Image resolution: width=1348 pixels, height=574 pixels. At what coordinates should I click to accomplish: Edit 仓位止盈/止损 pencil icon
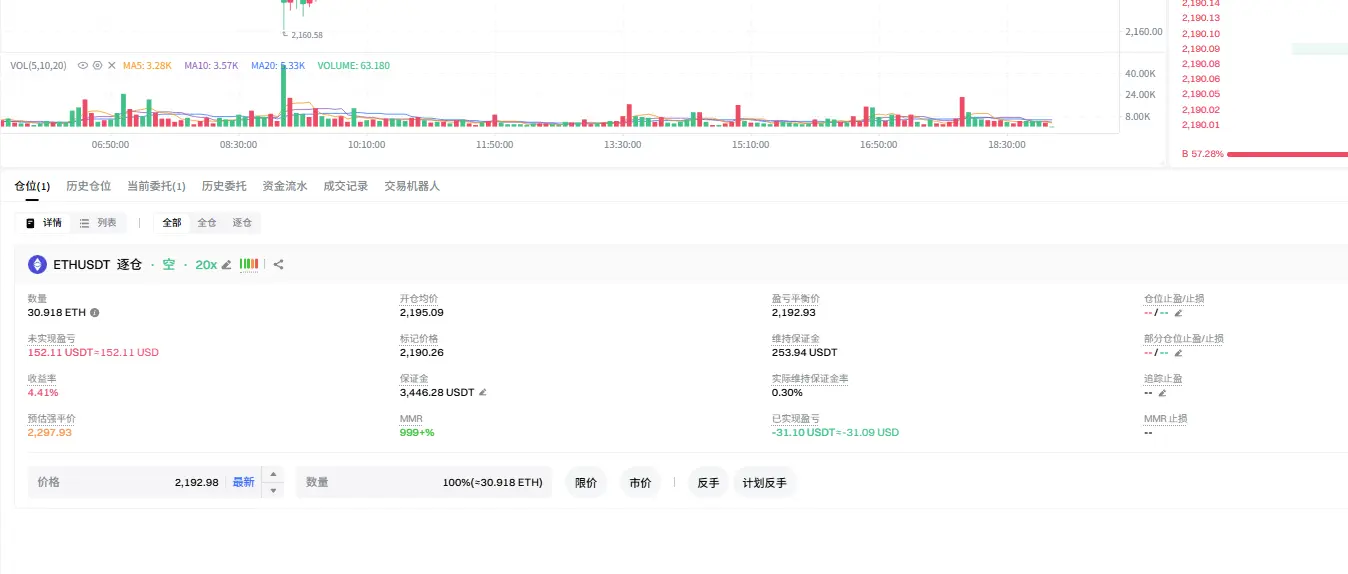[x=1178, y=312]
